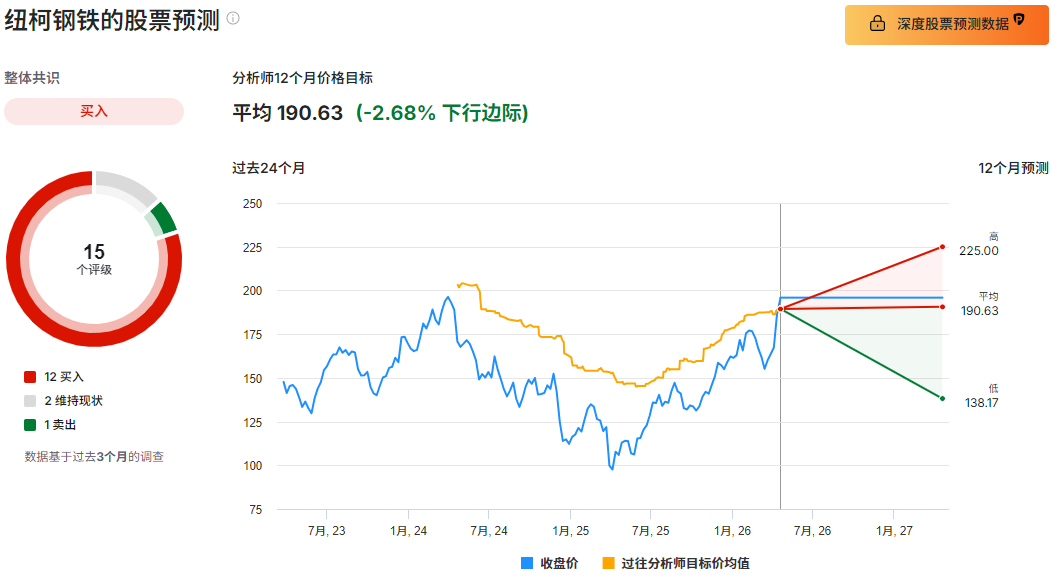Click the low target point 138.17
1052x575 pixels.
(x=942, y=399)
